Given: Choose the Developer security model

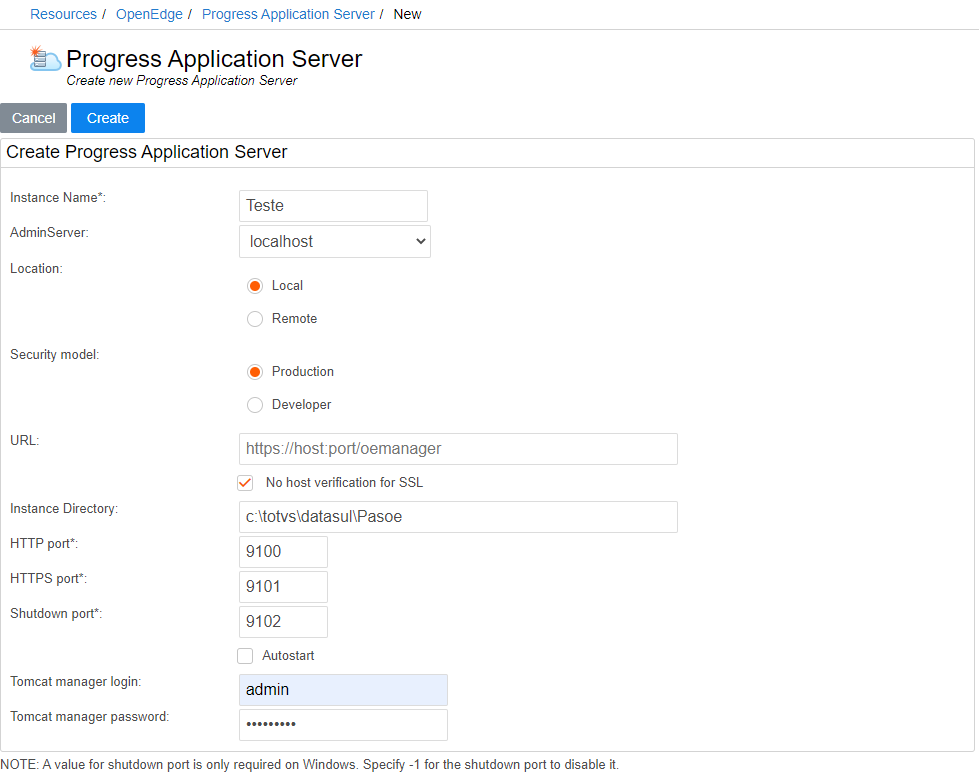Looking at the screenshot, I should [x=255, y=405].
